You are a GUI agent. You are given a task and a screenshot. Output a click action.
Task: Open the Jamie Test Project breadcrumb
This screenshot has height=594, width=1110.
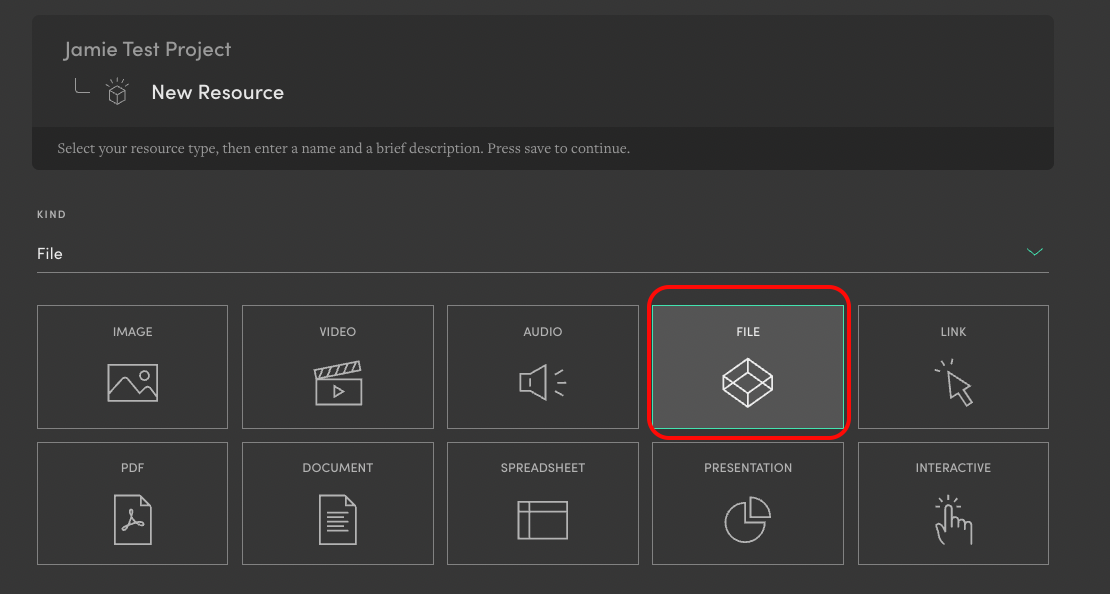(147, 48)
